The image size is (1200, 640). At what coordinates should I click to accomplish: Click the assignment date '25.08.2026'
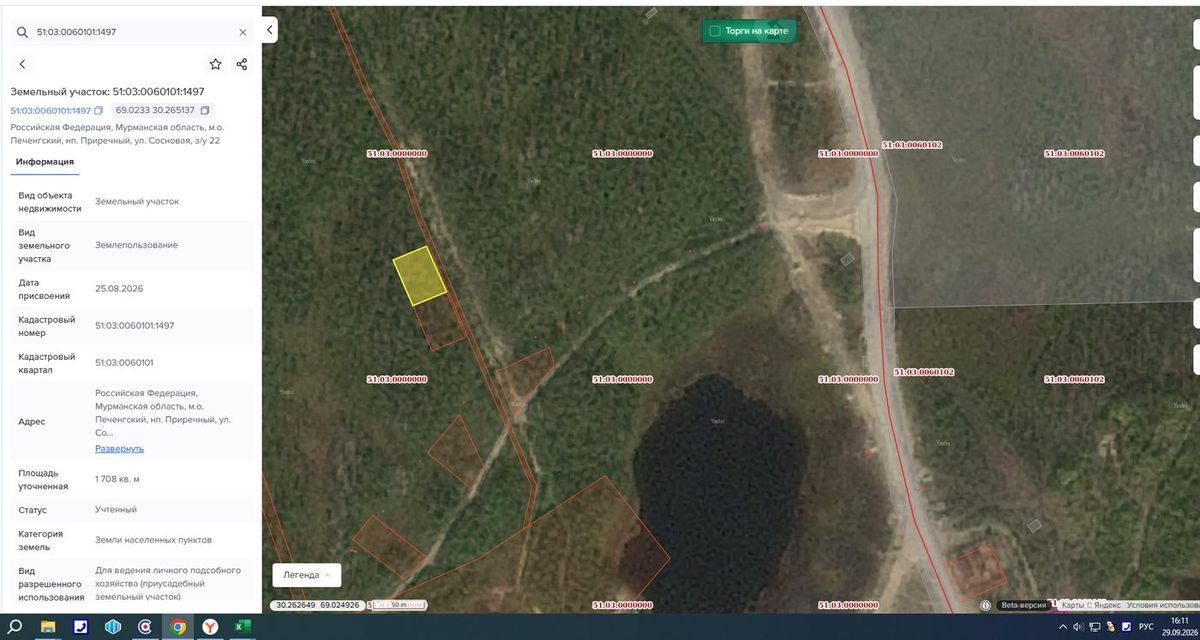pos(119,288)
